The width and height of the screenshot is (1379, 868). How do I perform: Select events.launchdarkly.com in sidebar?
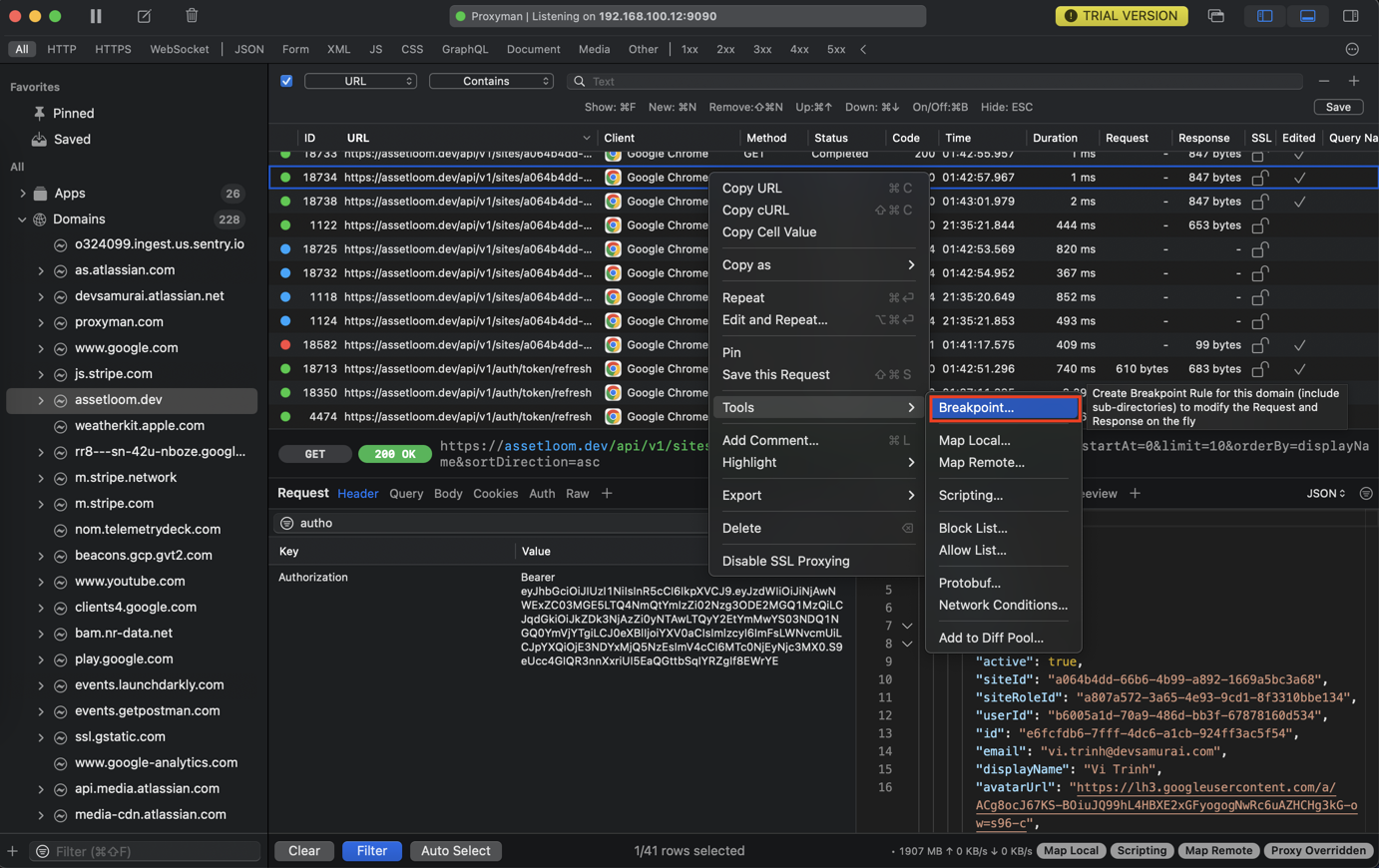[149, 685]
